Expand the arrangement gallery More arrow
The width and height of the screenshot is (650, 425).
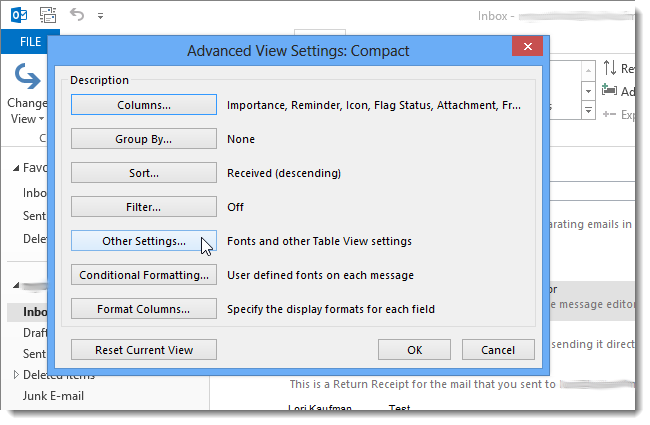coord(588,110)
